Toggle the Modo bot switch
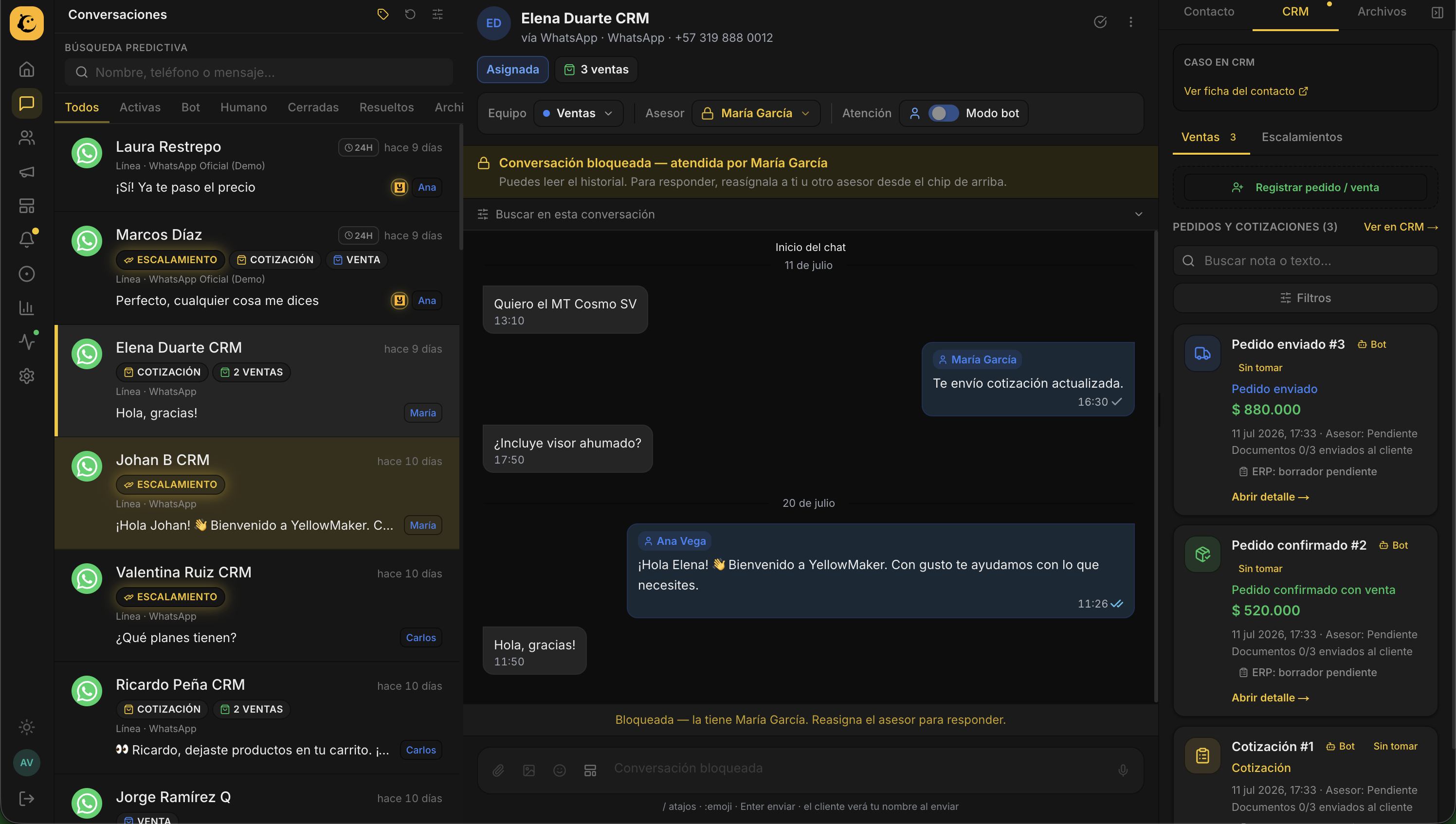 coord(943,113)
